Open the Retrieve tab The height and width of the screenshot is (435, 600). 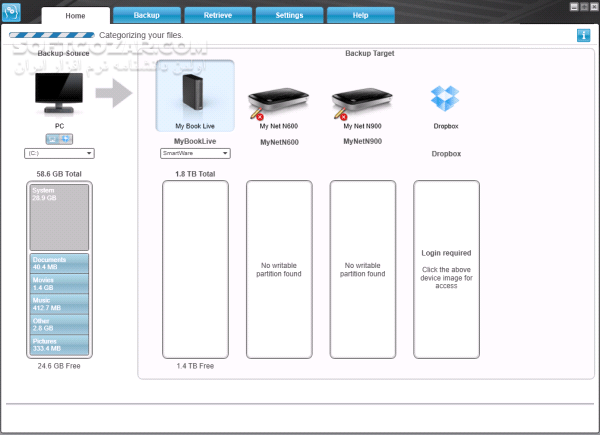216,16
